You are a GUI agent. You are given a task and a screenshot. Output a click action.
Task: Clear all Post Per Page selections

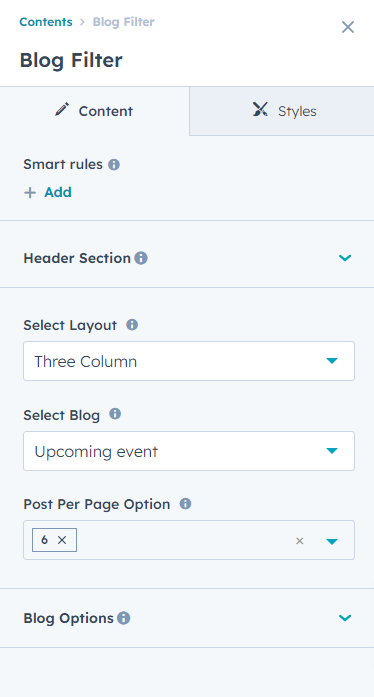point(300,541)
